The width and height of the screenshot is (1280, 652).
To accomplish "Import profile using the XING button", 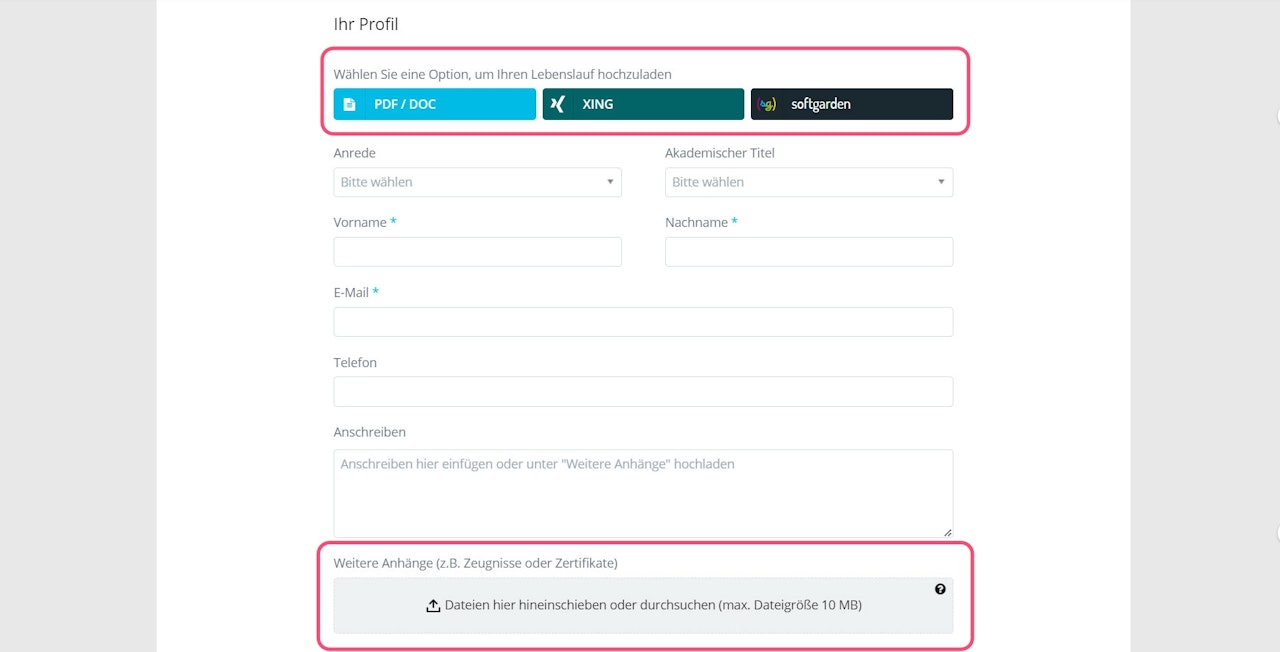I will tap(643, 104).
